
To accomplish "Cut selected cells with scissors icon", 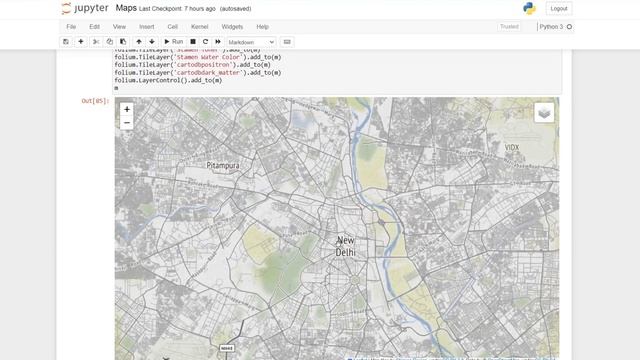I will point(96,42).
